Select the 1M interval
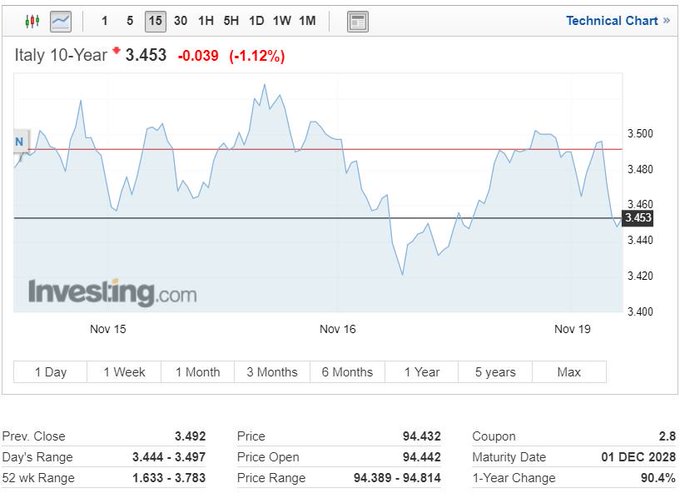 307,21
